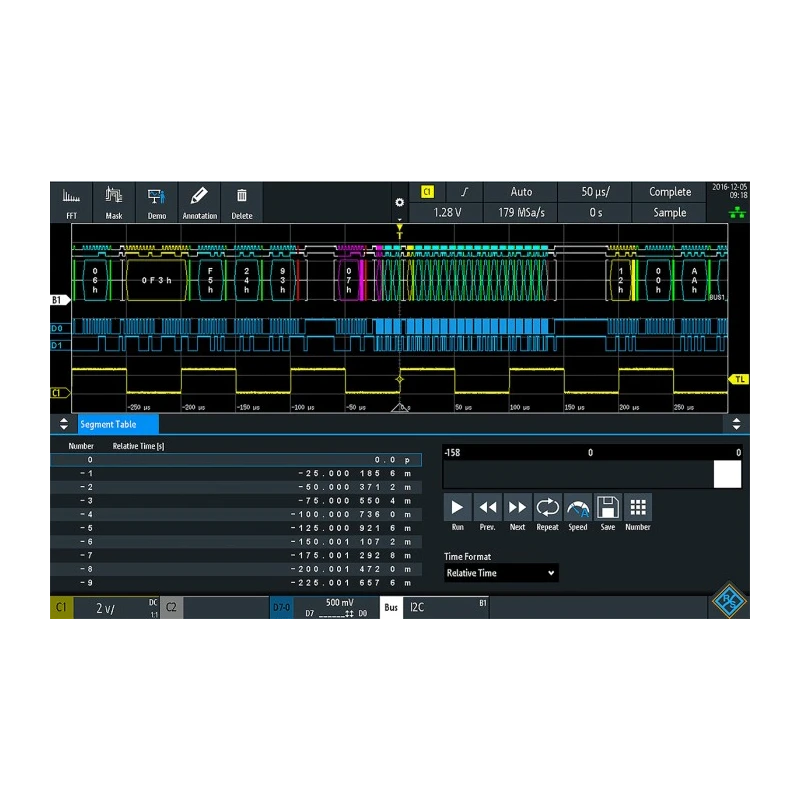
Task: Open the FFT tool
Action: click(x=71, y=203)
